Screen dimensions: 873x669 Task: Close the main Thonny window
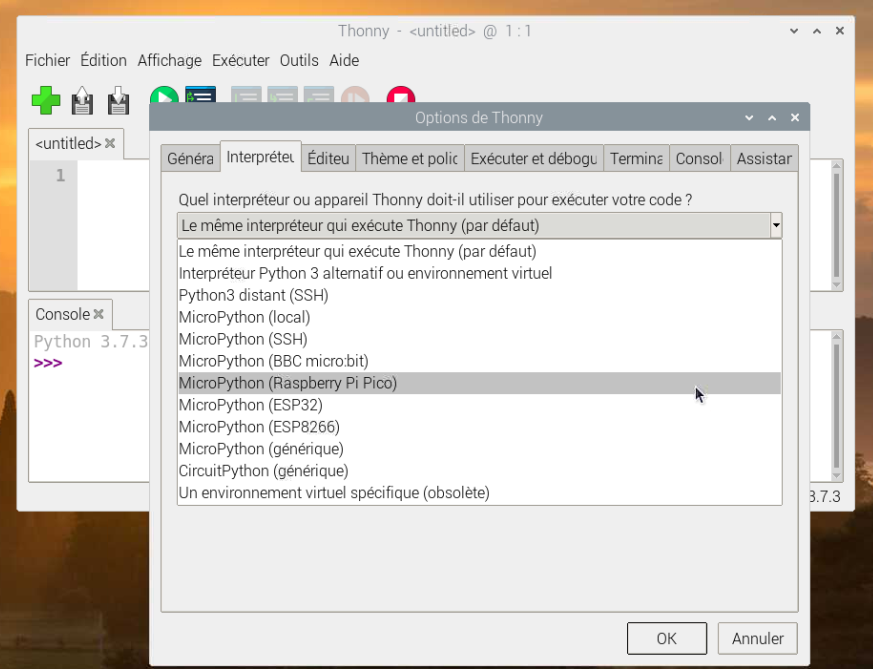pyautogui.click(x=840, y=31)
